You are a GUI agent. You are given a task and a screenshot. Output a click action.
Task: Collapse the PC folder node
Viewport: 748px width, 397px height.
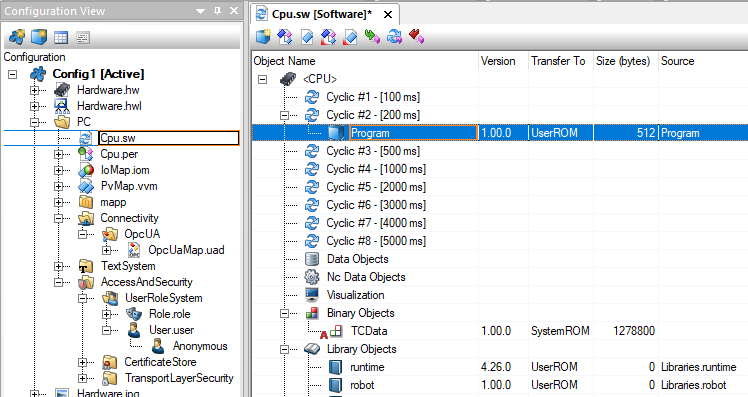tap(34, 122)
